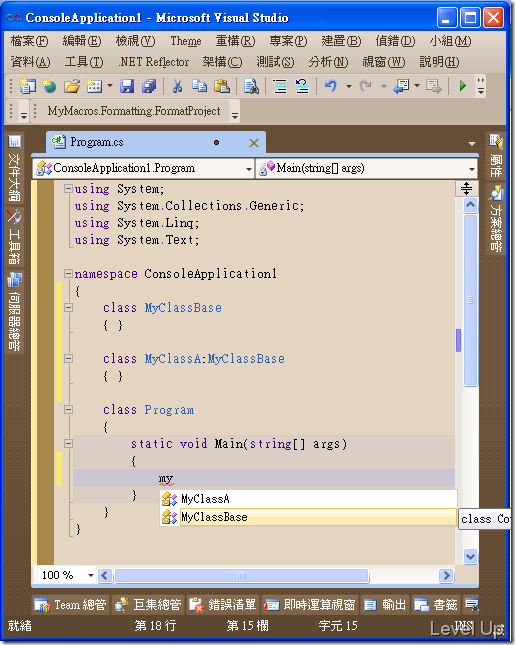
Task: Close the Program.cs tab
Action: tap(254, 143)
